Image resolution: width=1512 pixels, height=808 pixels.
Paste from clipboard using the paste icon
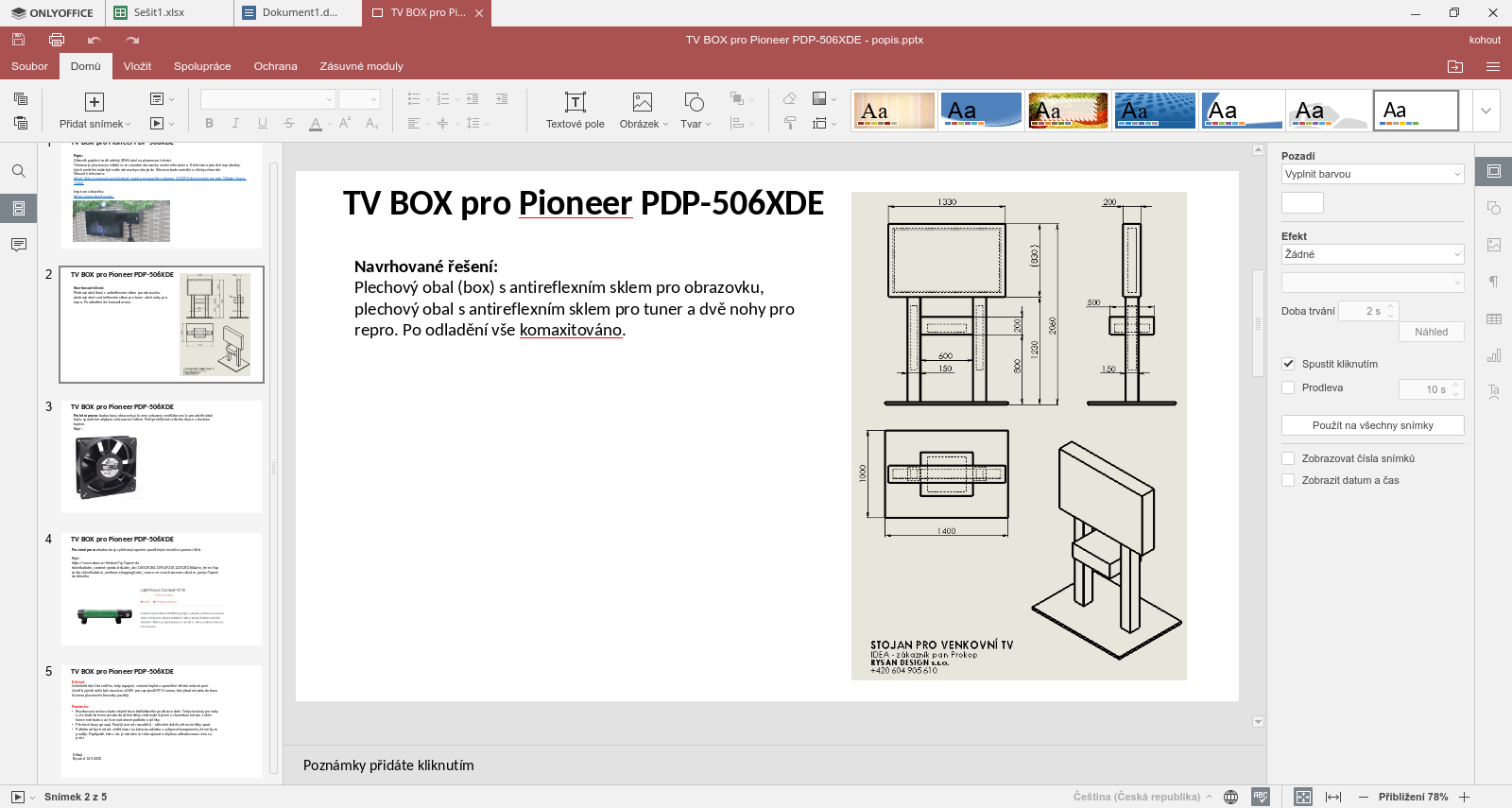point(21,123)
